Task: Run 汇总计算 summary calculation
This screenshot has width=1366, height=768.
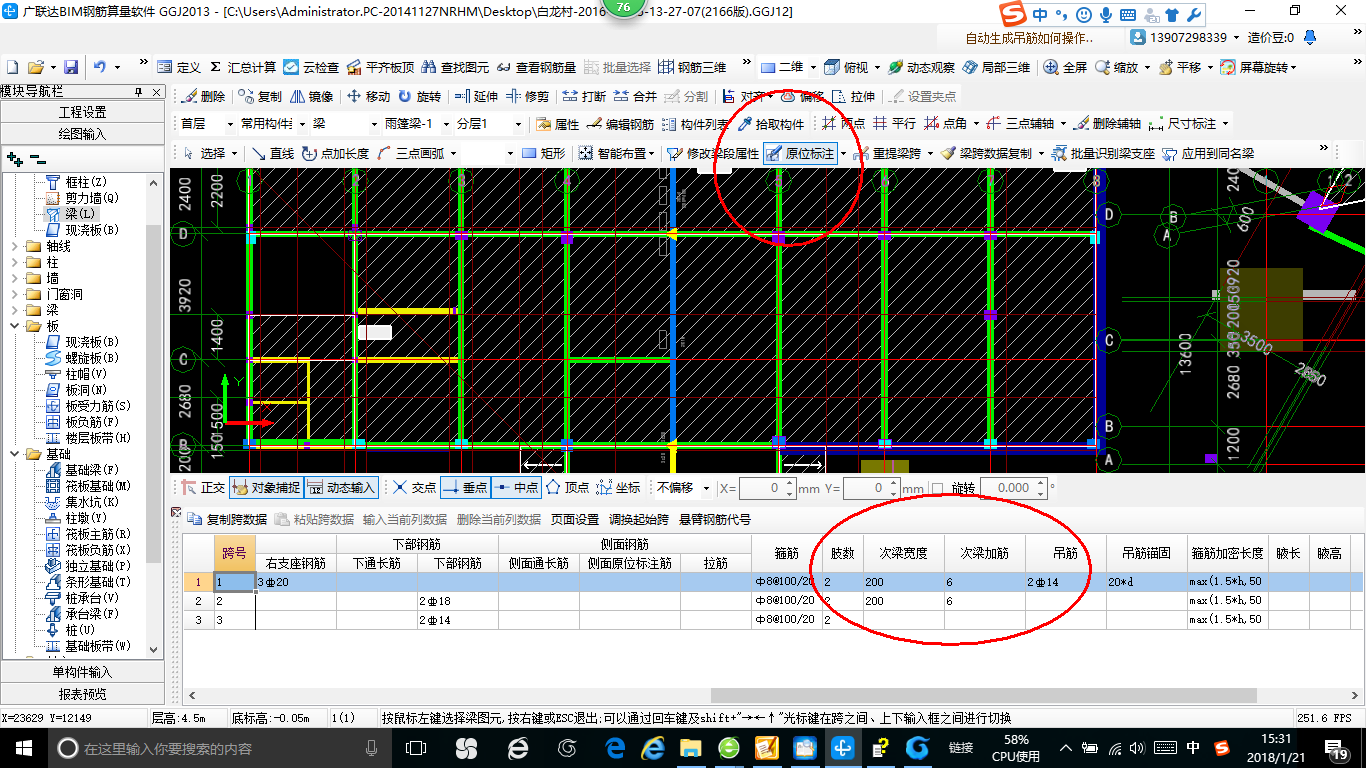Action: 243,67
